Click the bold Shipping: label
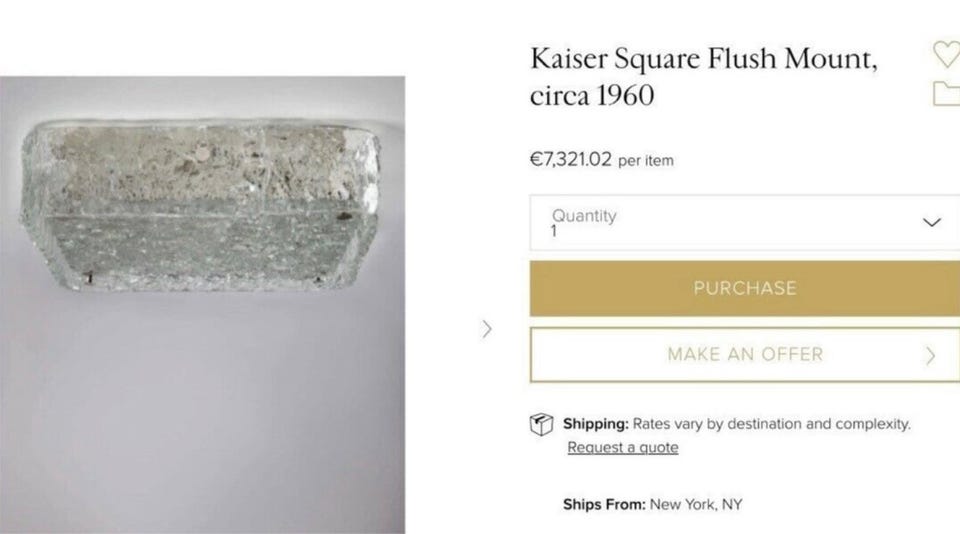Image resolution: width=960 pixels, height=534 pixels. point(595,424)
